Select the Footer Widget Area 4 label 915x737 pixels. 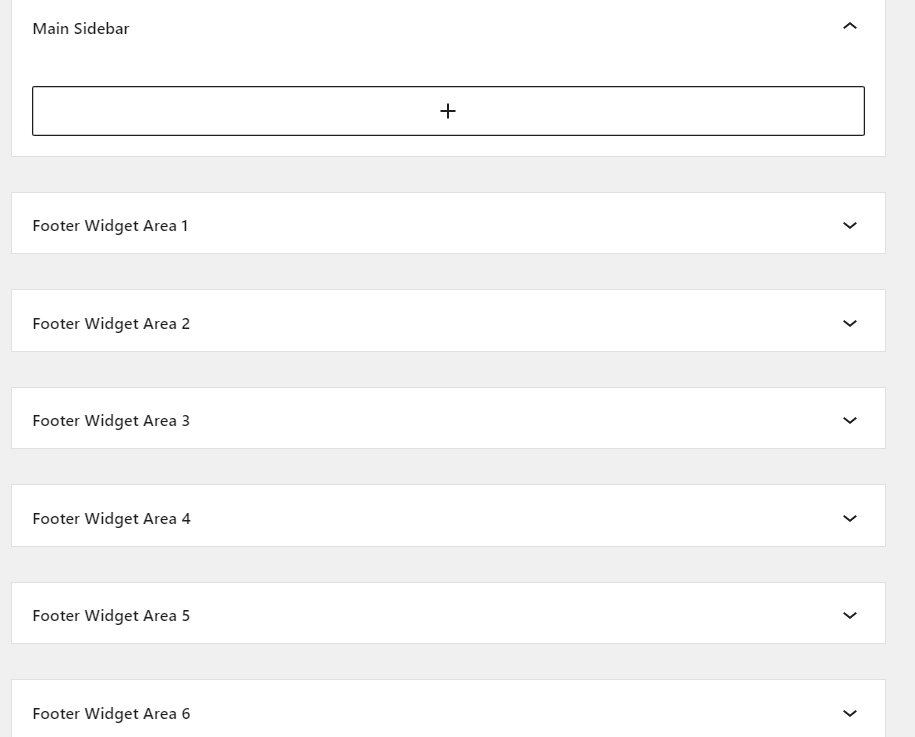[x=111, y=519]
